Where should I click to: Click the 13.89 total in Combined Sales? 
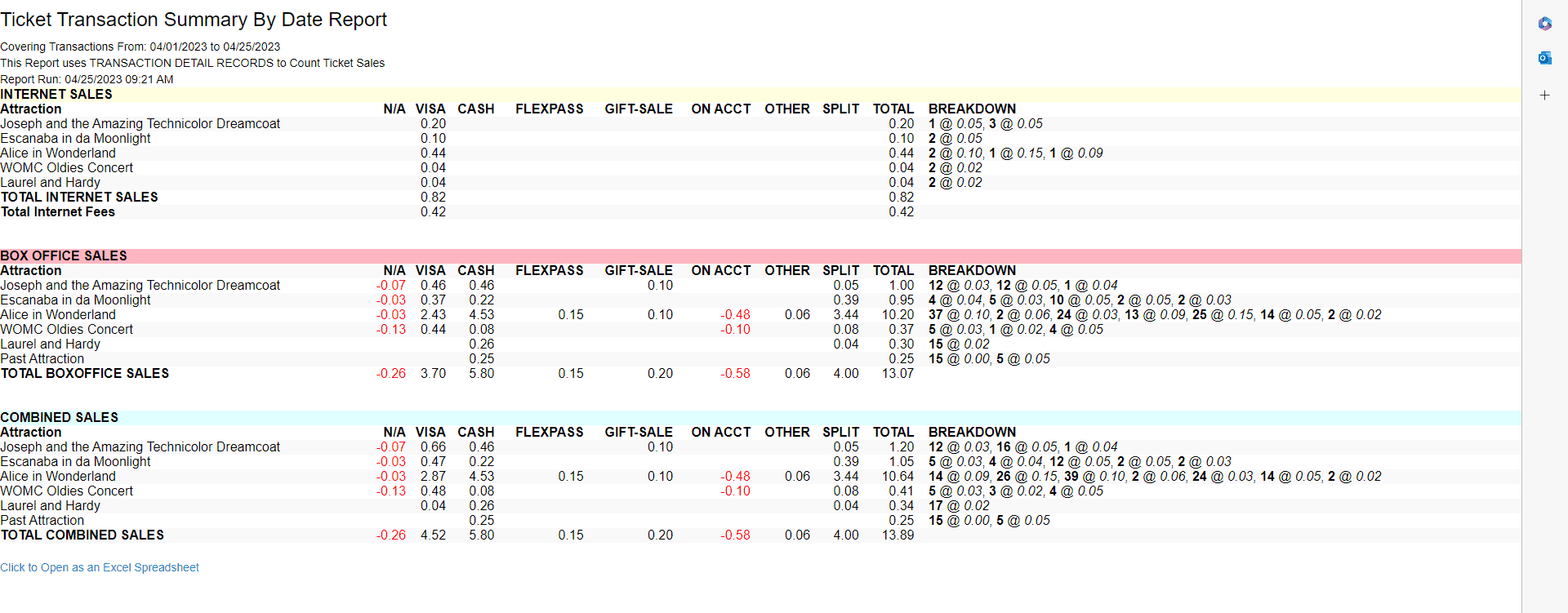[898, 535]
